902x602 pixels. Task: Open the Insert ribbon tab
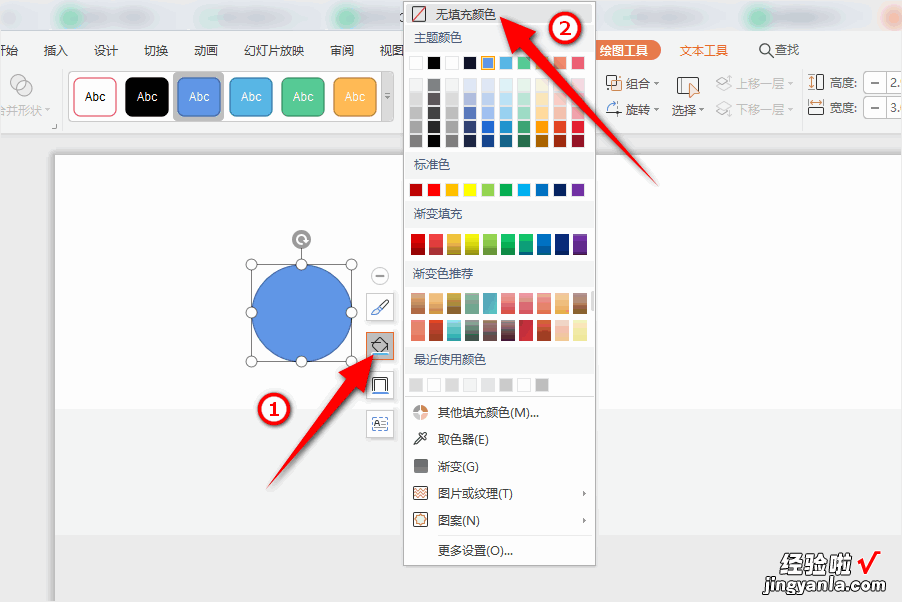(56, 51)
